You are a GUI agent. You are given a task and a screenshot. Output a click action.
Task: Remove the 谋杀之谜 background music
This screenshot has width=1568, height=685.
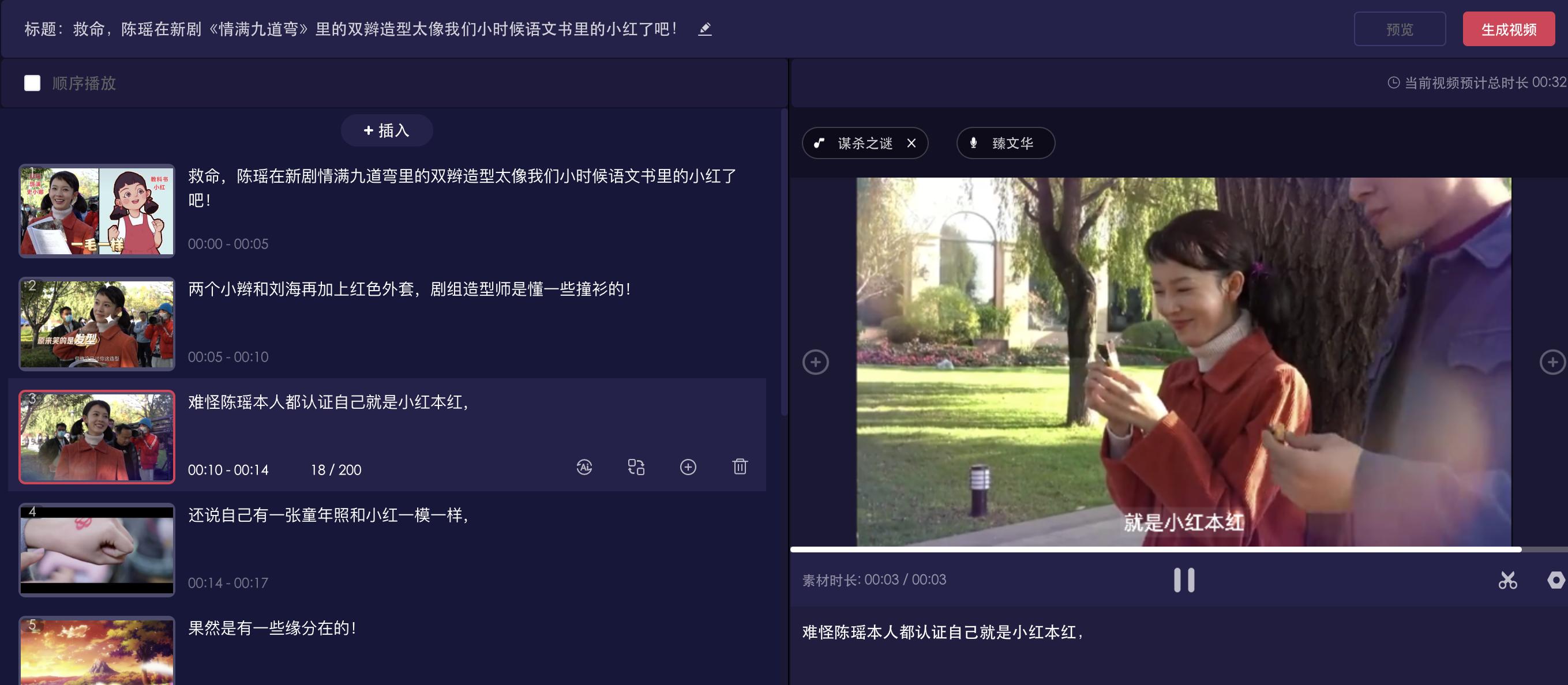tap(911, 143)
